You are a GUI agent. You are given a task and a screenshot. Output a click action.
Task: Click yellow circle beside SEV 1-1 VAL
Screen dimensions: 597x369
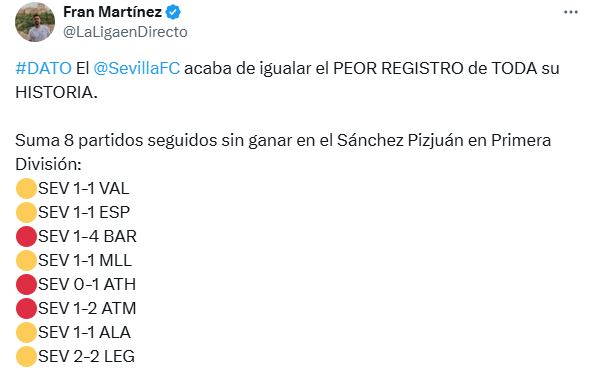26,188
